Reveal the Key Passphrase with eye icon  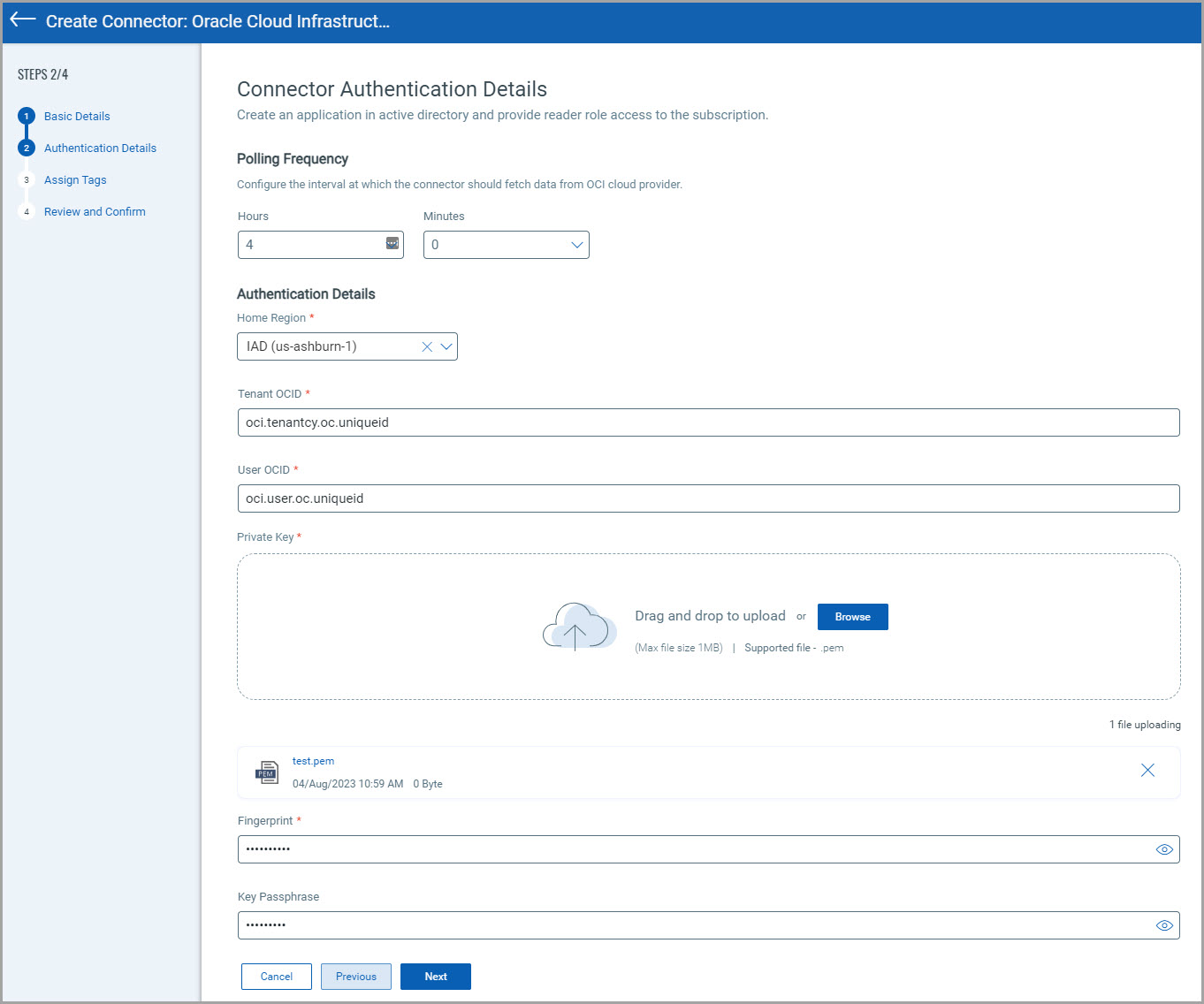pos(1164,925)
